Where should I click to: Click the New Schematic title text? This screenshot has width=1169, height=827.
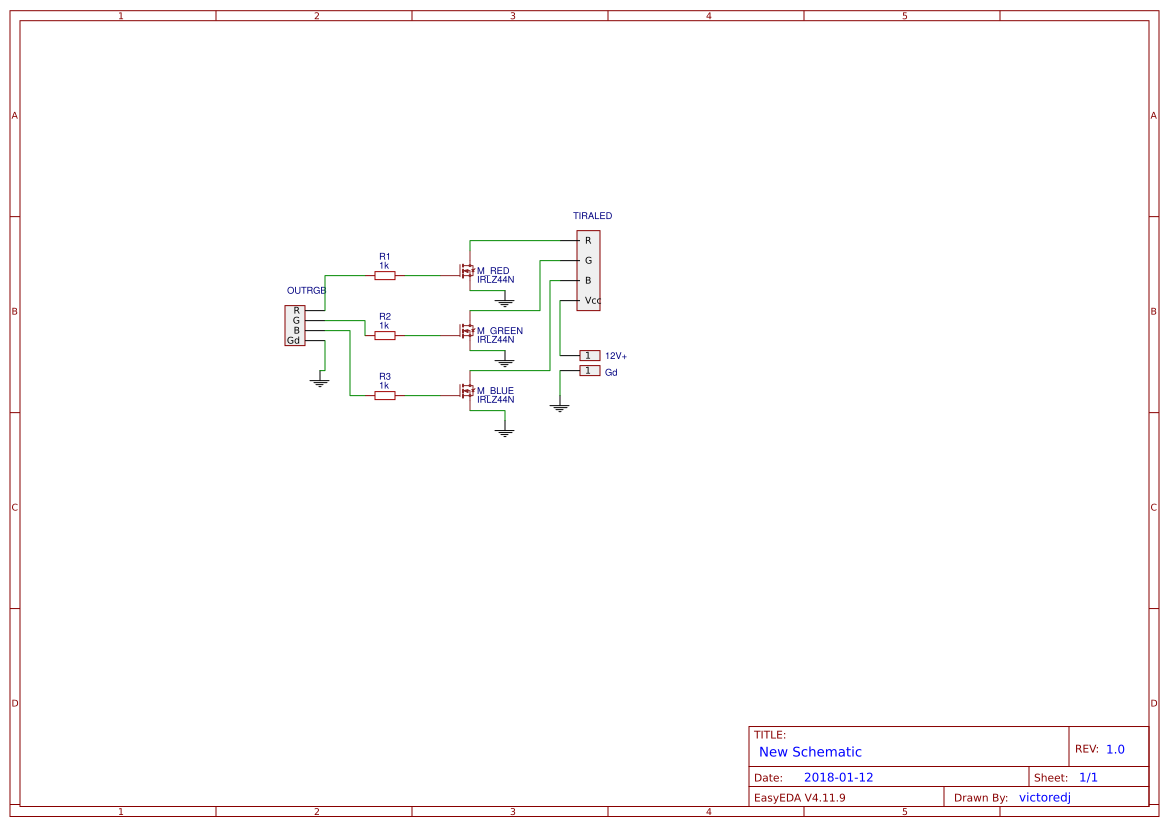808,752
